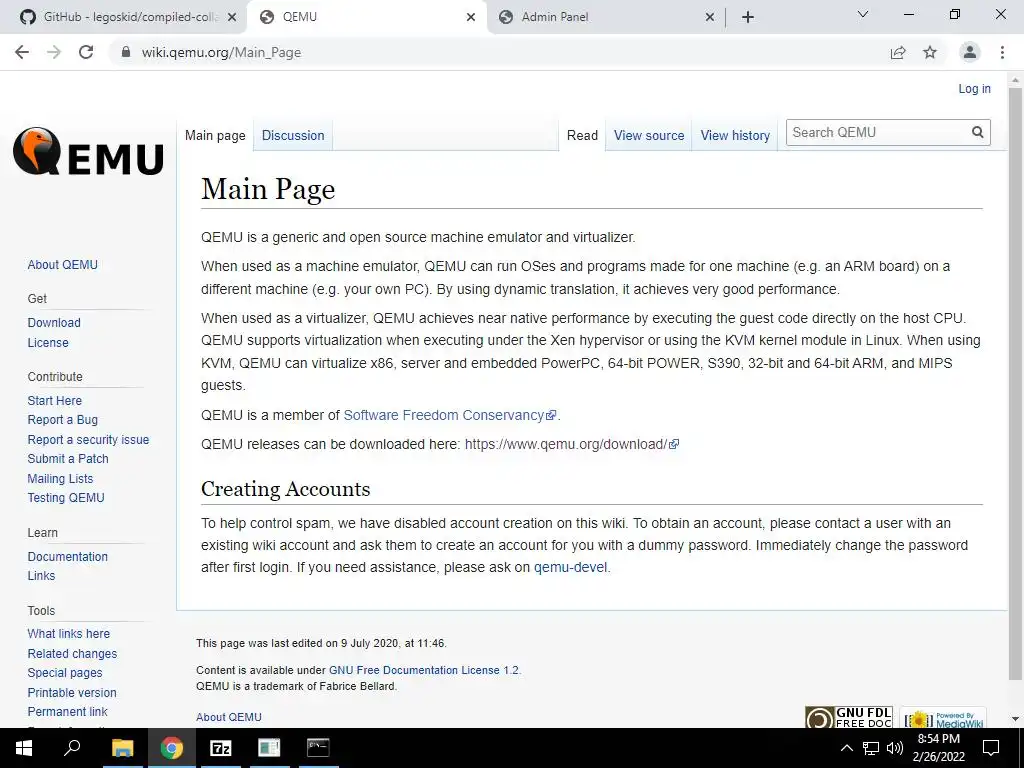Open What links here tool
1024x768 pixels.
click(x=69, y=633)
